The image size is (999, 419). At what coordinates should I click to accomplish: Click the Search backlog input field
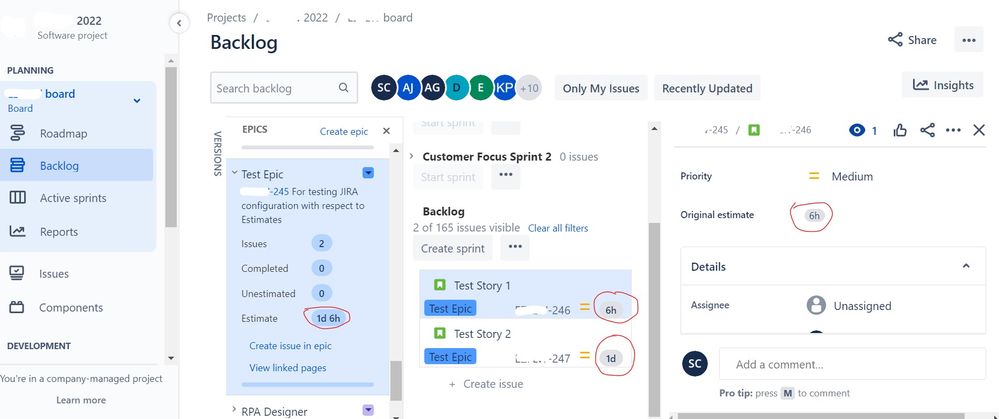pyautogui.click(x=284, y=88)
